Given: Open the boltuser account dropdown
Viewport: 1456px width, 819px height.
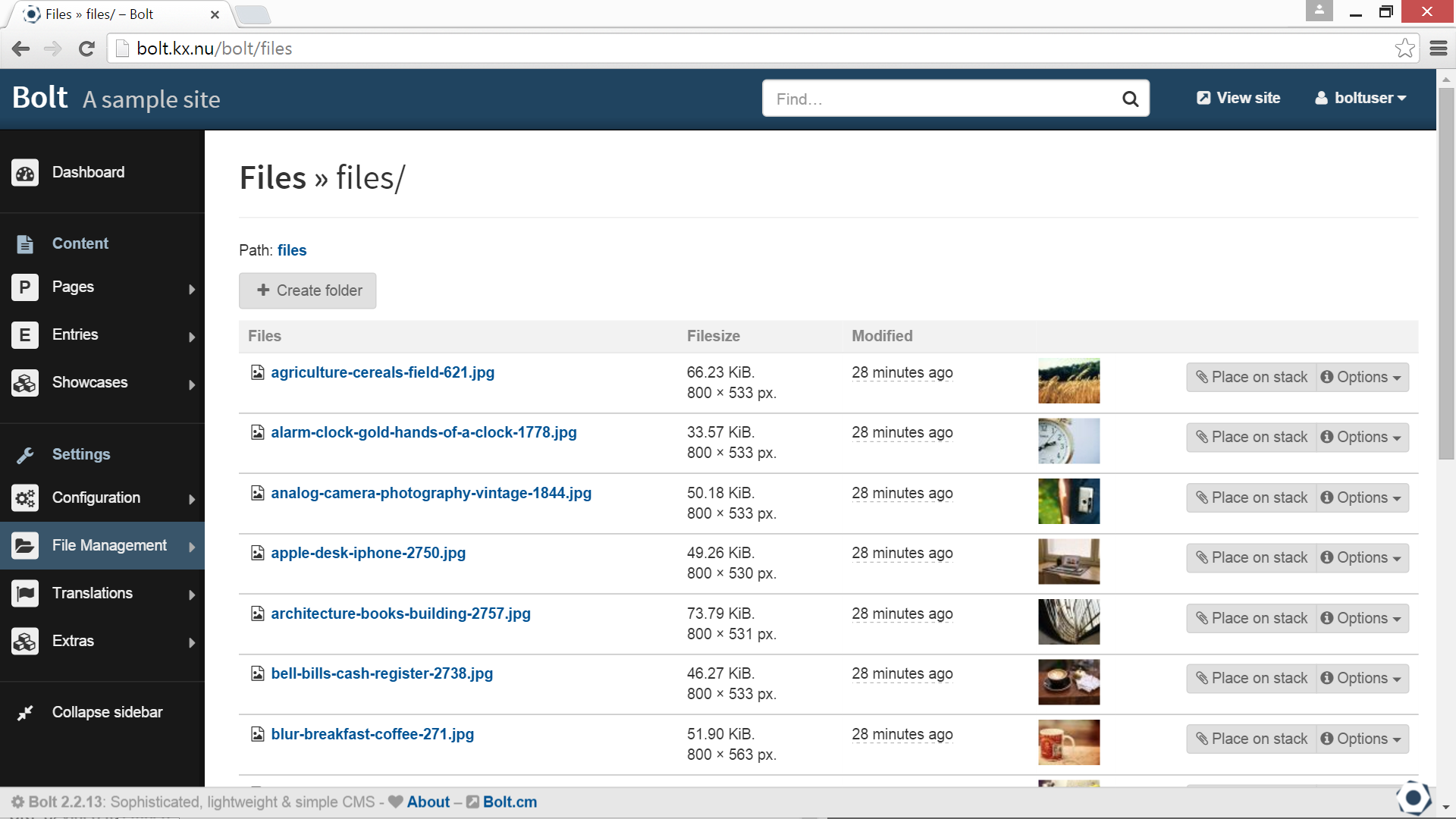Looking at the screenshot, I should (1359, 98).
